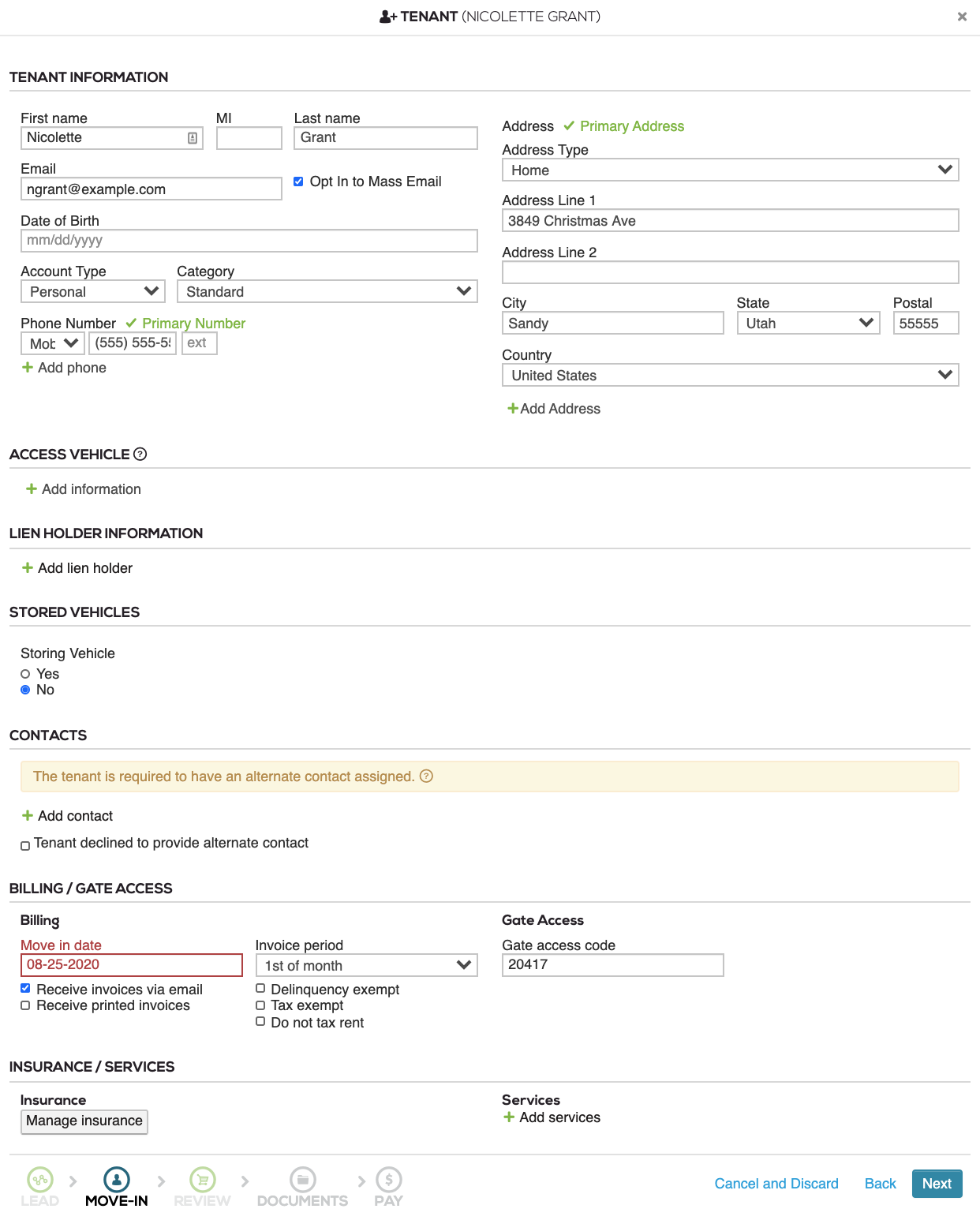The height and width of the screenshot is (1220, 980).
Task: Uncheck Opt In to Mass Email
Action: 297,182
